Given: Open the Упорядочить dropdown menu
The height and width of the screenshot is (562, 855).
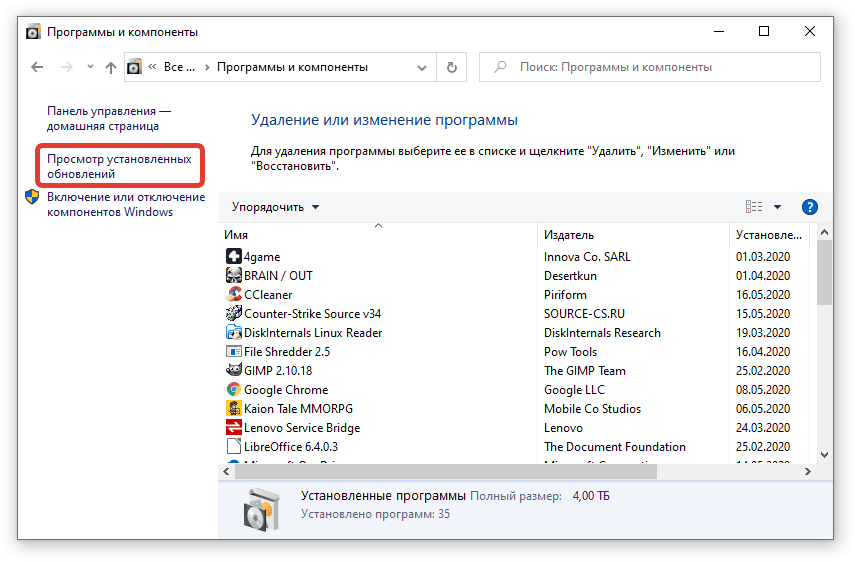Looking at the screenshot, I should [275, 207].
